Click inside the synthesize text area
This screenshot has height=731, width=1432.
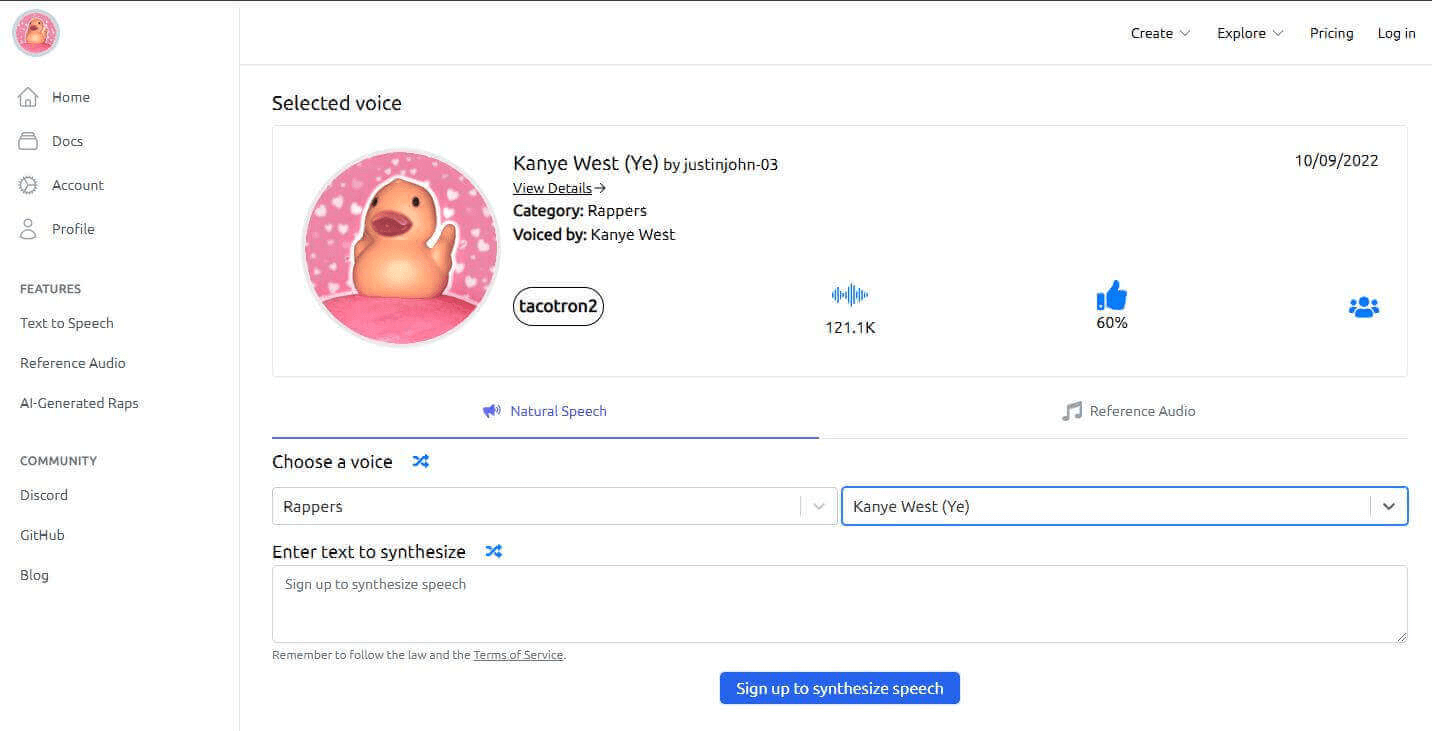(840, 604)
